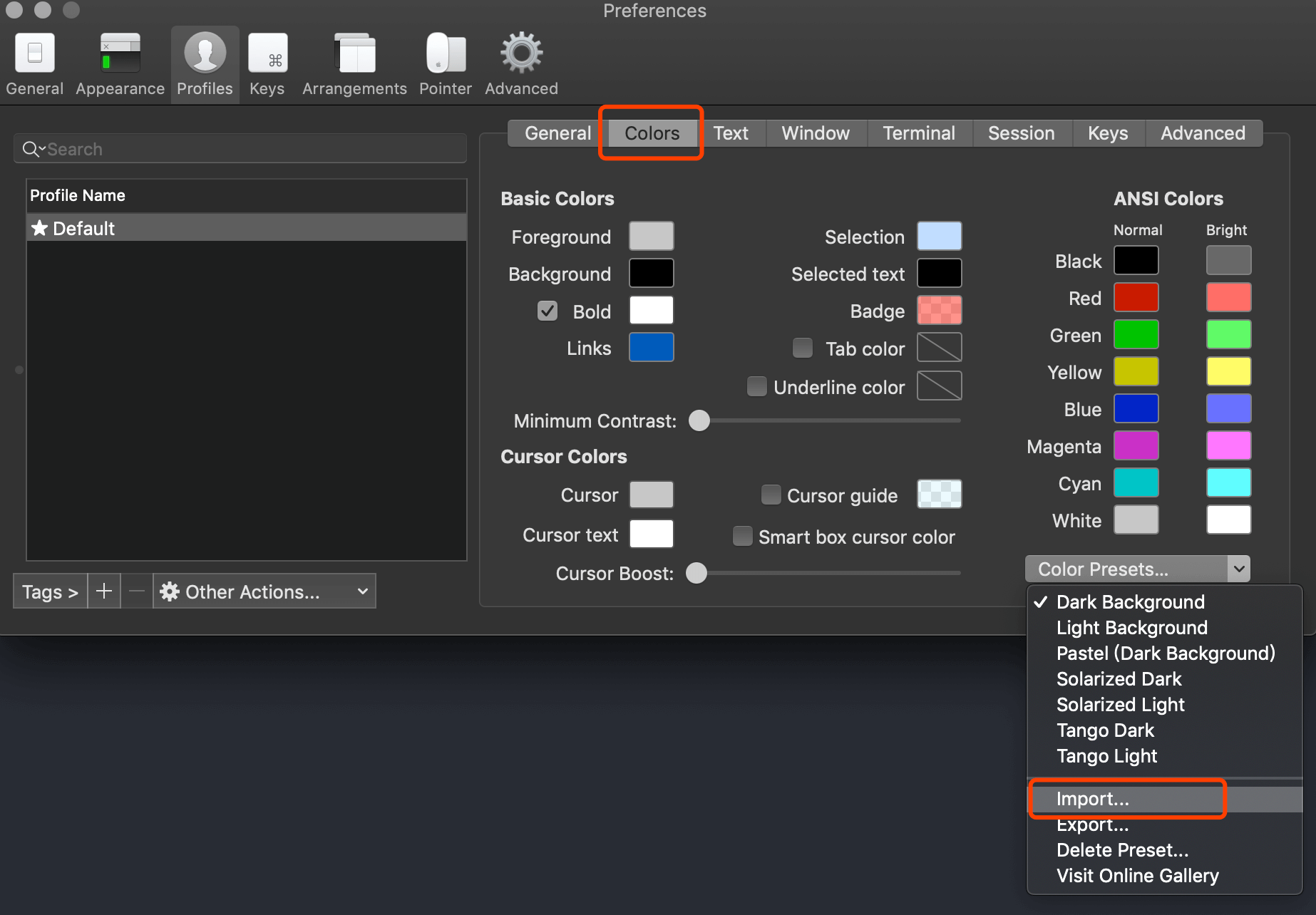Image resolution: width=1316 pixels, height=915 pixels.
Task: Click the Minimum Contrast slider handle
Action: (x=699, y=420)
